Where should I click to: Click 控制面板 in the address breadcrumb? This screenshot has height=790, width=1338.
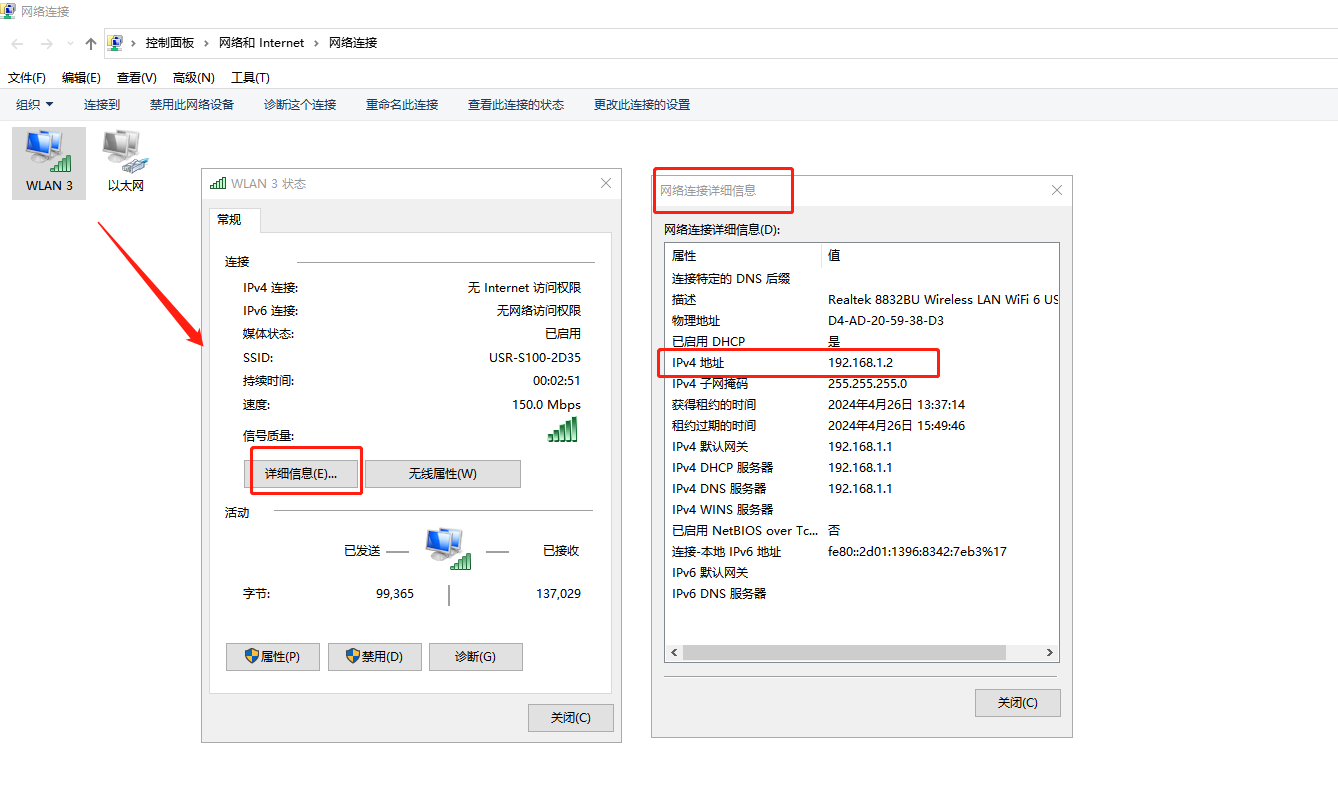170,43
